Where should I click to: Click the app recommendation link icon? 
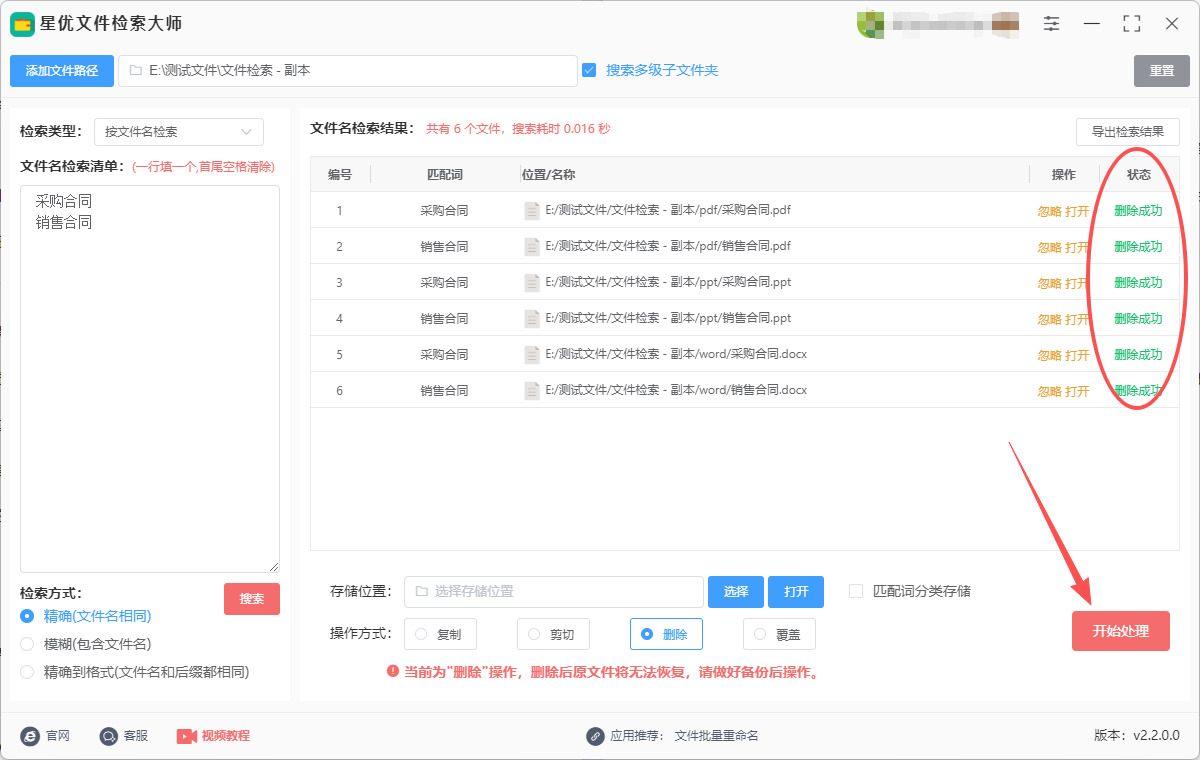click(595, 736)
